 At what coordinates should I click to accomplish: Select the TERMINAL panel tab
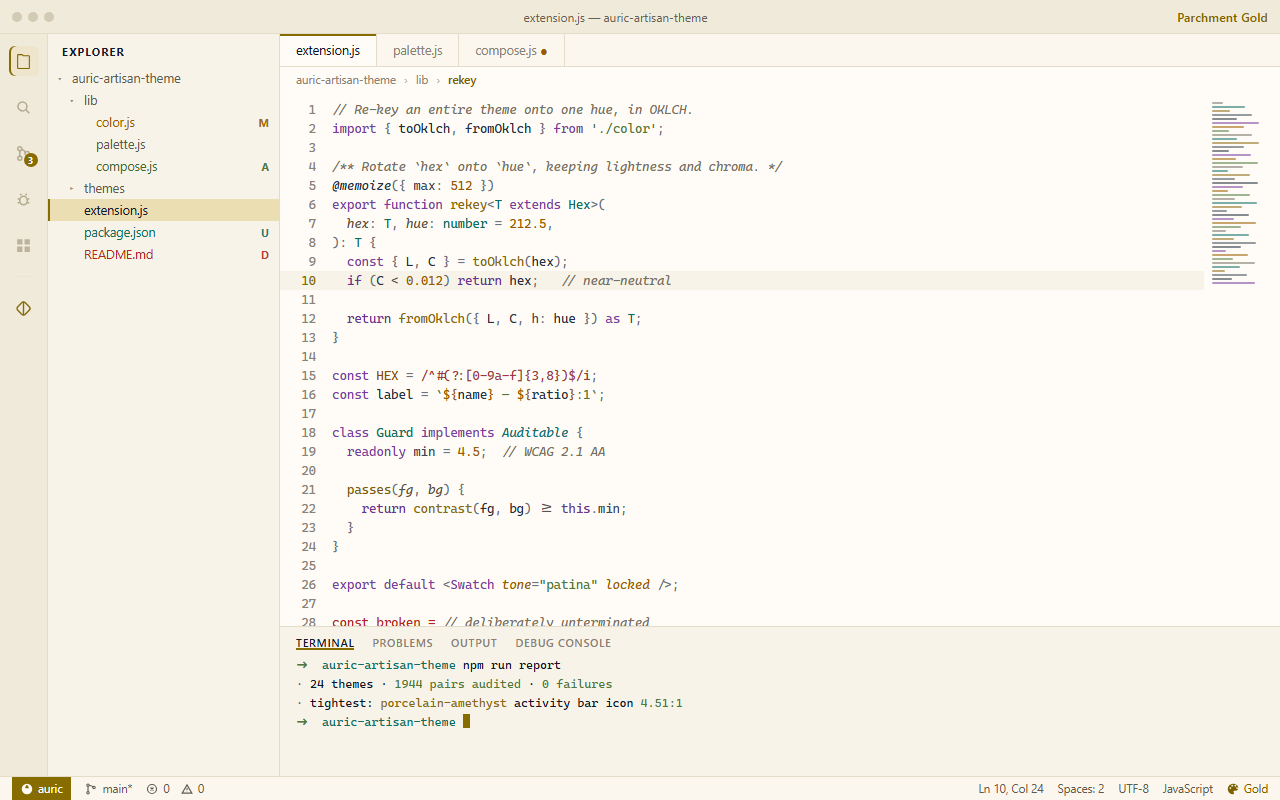point(325,643)
